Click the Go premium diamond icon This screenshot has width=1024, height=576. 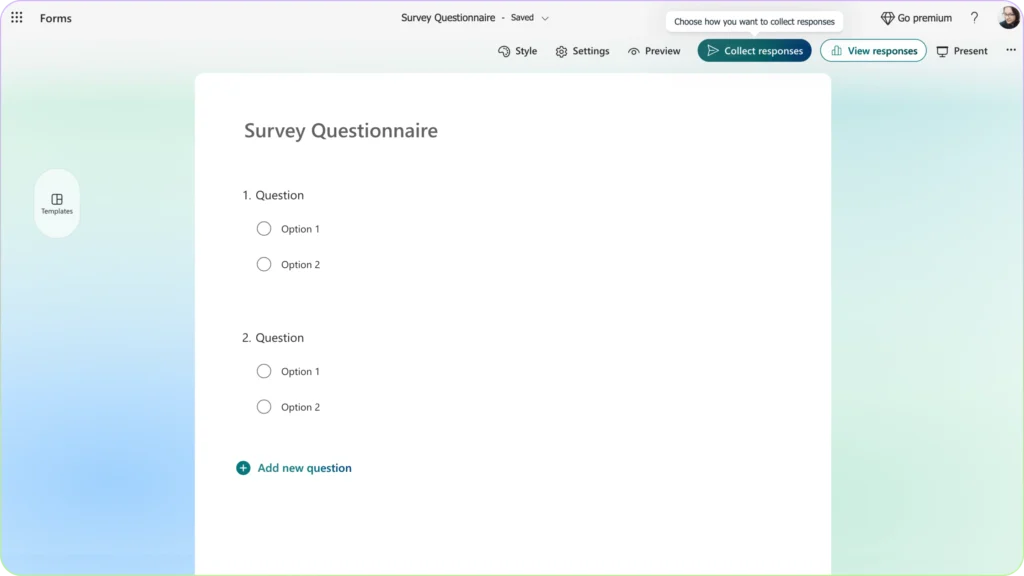click(887, 17)
